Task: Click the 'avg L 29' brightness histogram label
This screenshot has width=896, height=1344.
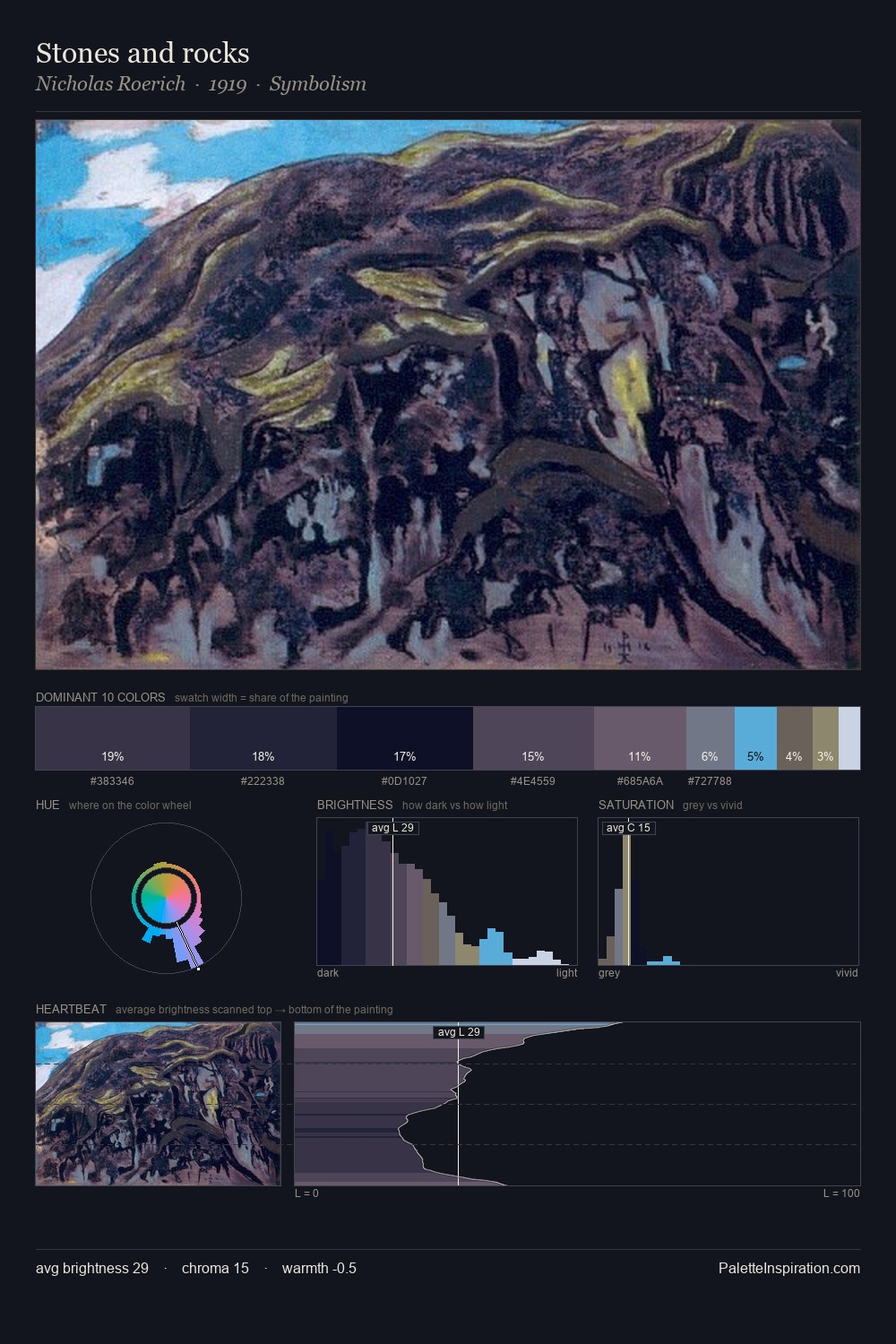Action: tap(392, 828)
